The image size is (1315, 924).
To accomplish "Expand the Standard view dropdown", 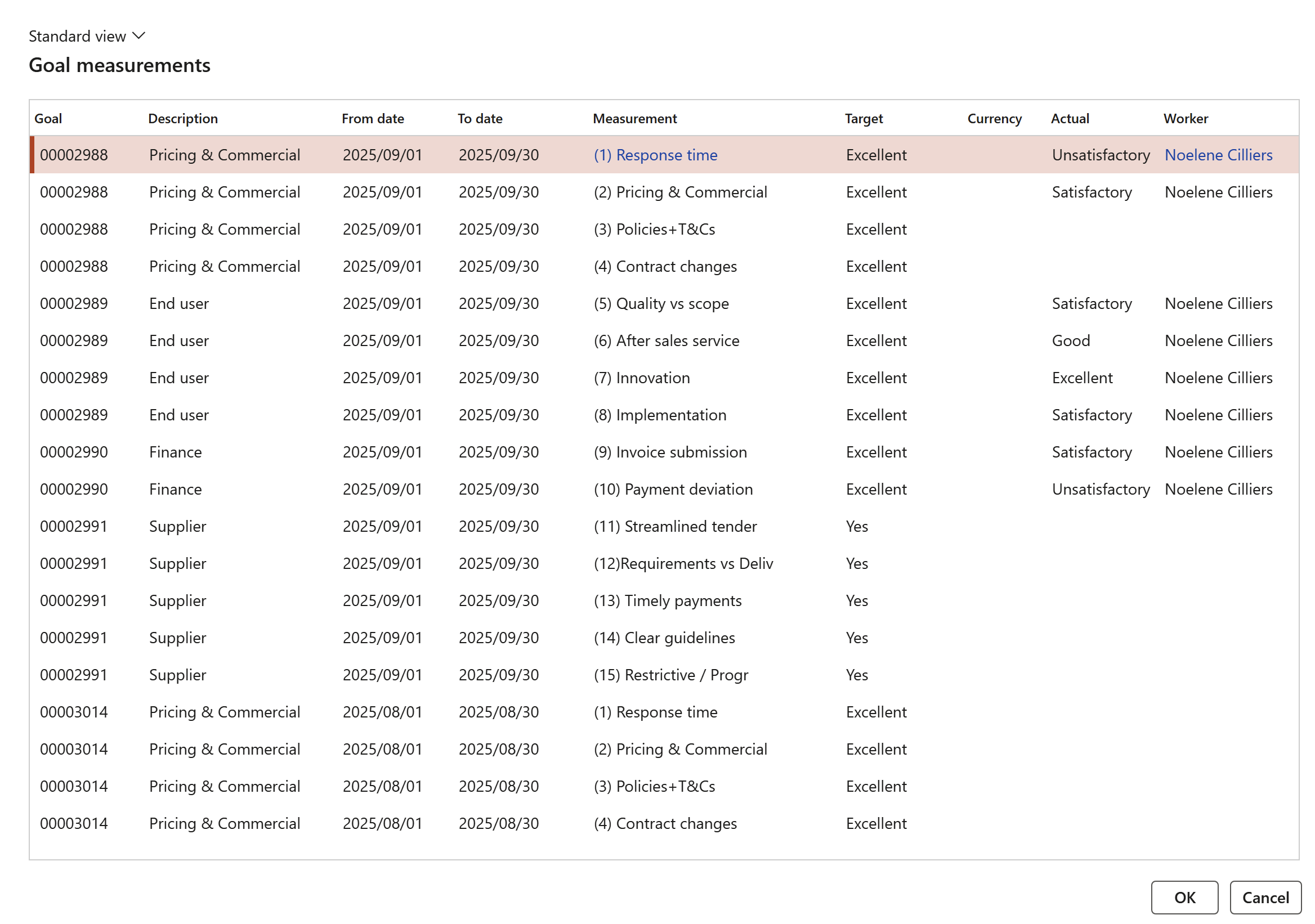I will click(x=87, y=36).
